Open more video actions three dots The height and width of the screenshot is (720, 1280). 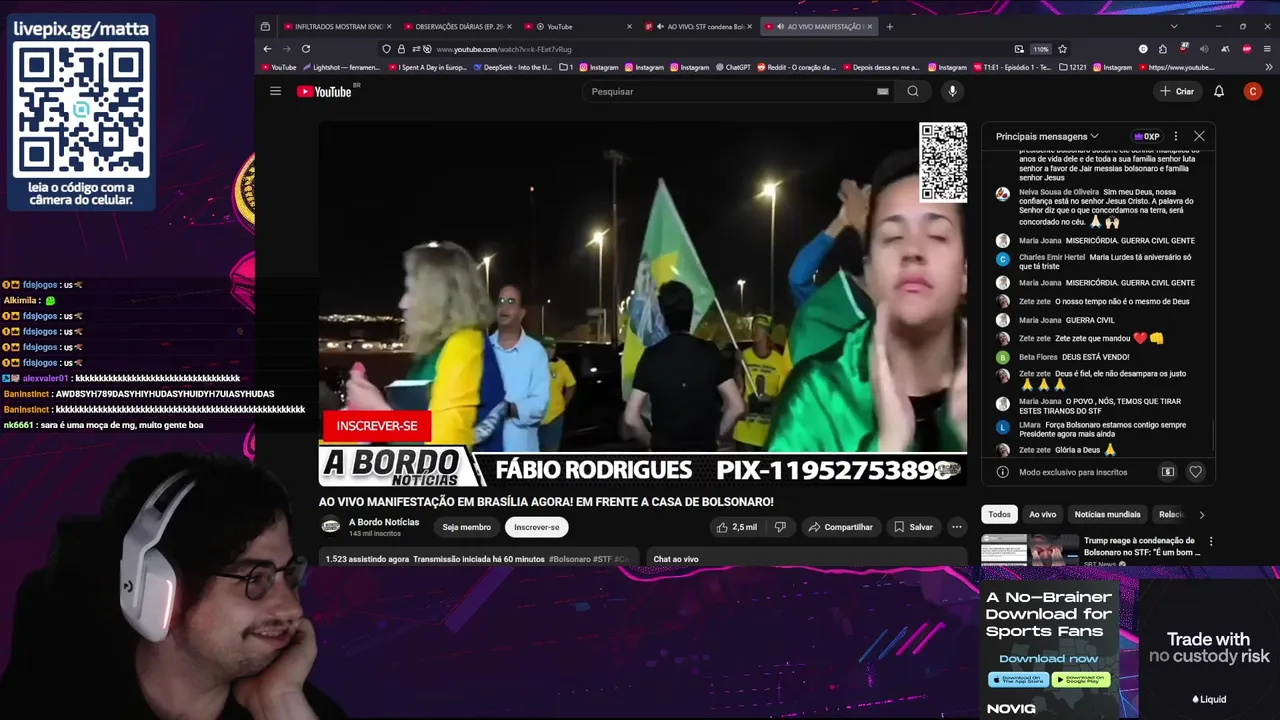coord(957,527)
